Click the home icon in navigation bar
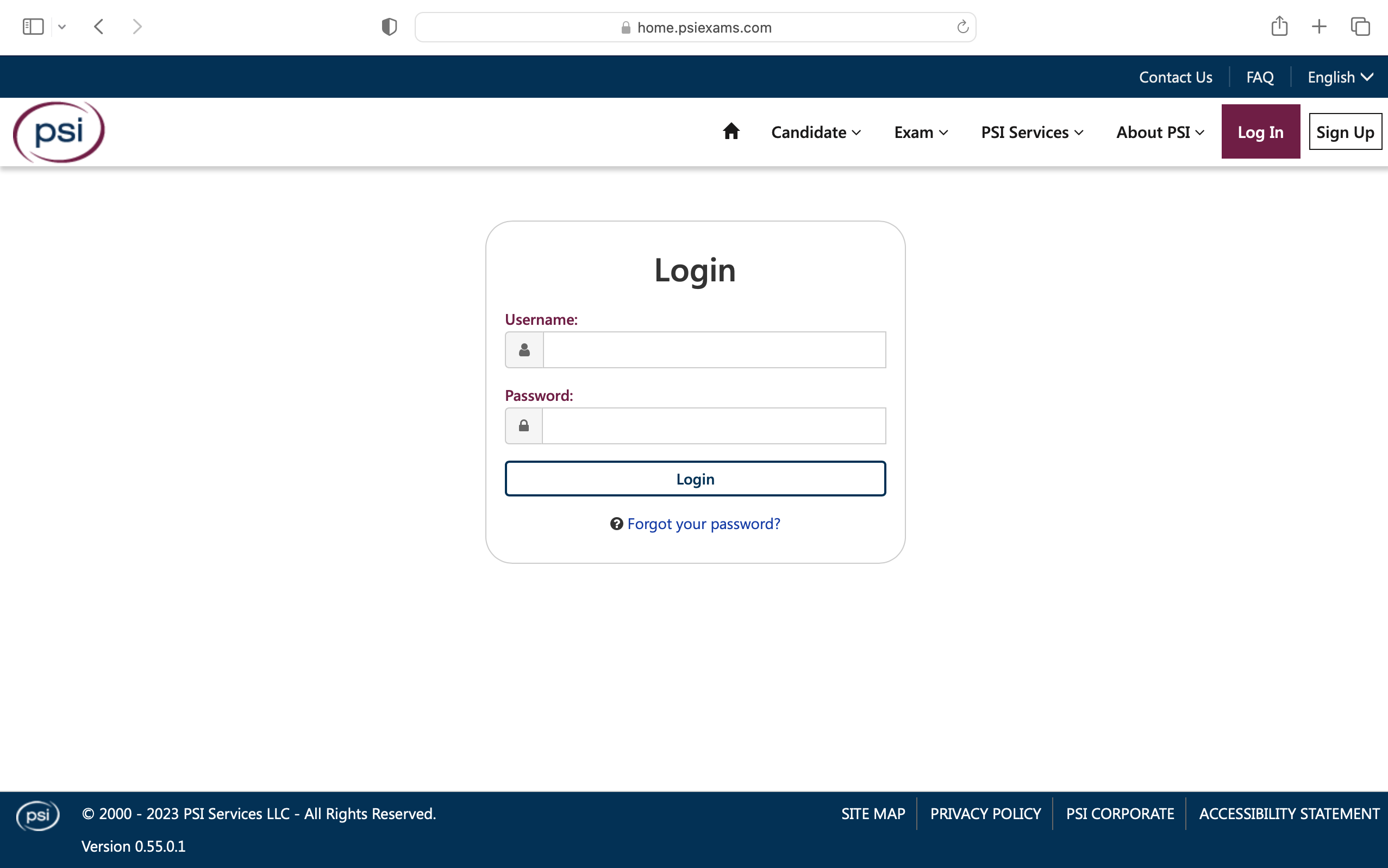Viewport: 1388px width, 868px height. click(730, 131)
